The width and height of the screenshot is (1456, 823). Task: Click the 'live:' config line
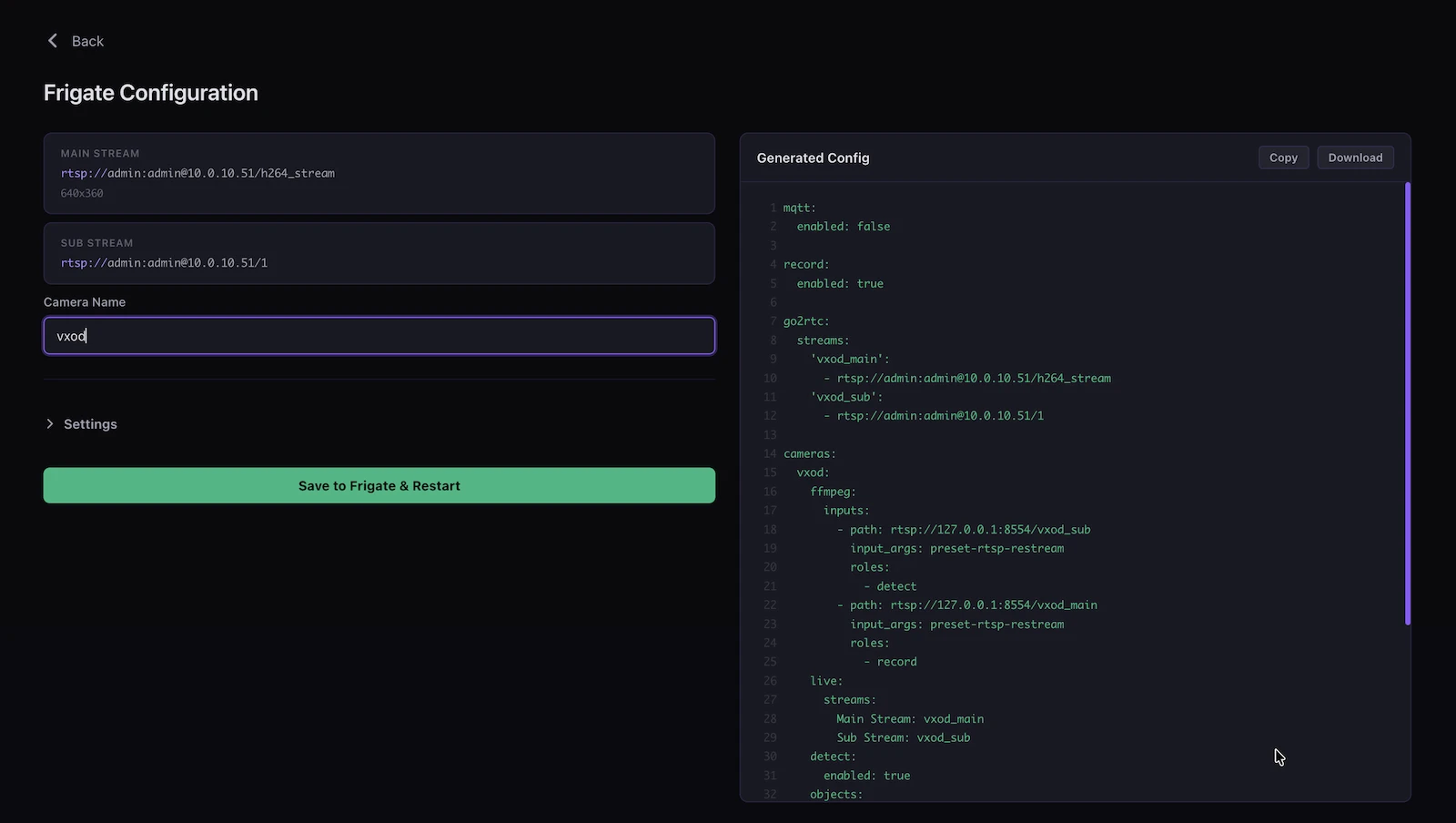[826, 681]
